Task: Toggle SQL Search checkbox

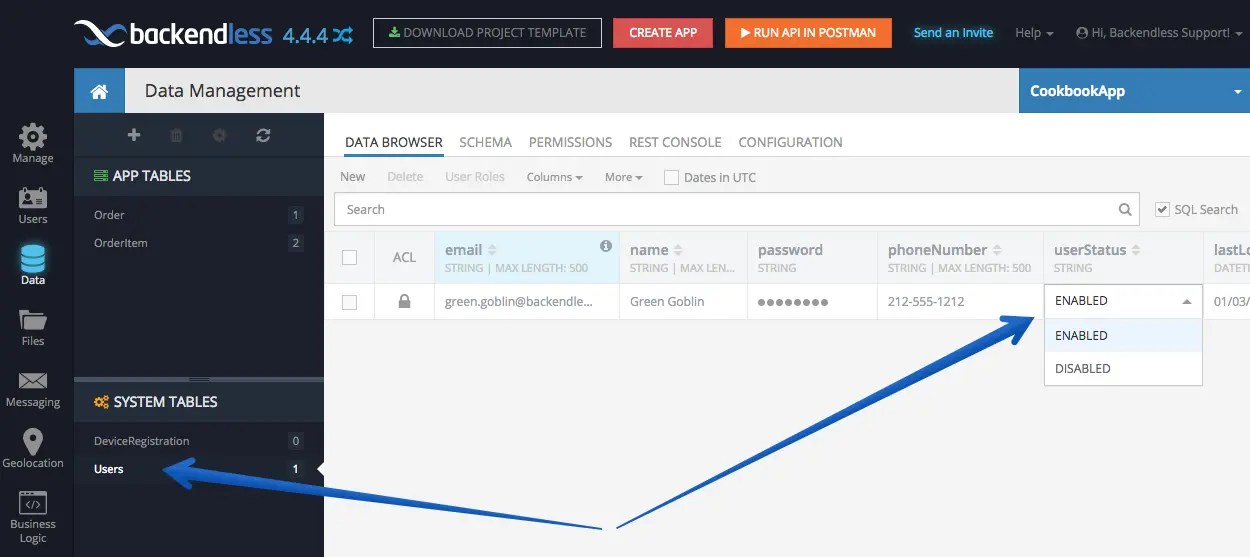Action: pos(1162,209)
